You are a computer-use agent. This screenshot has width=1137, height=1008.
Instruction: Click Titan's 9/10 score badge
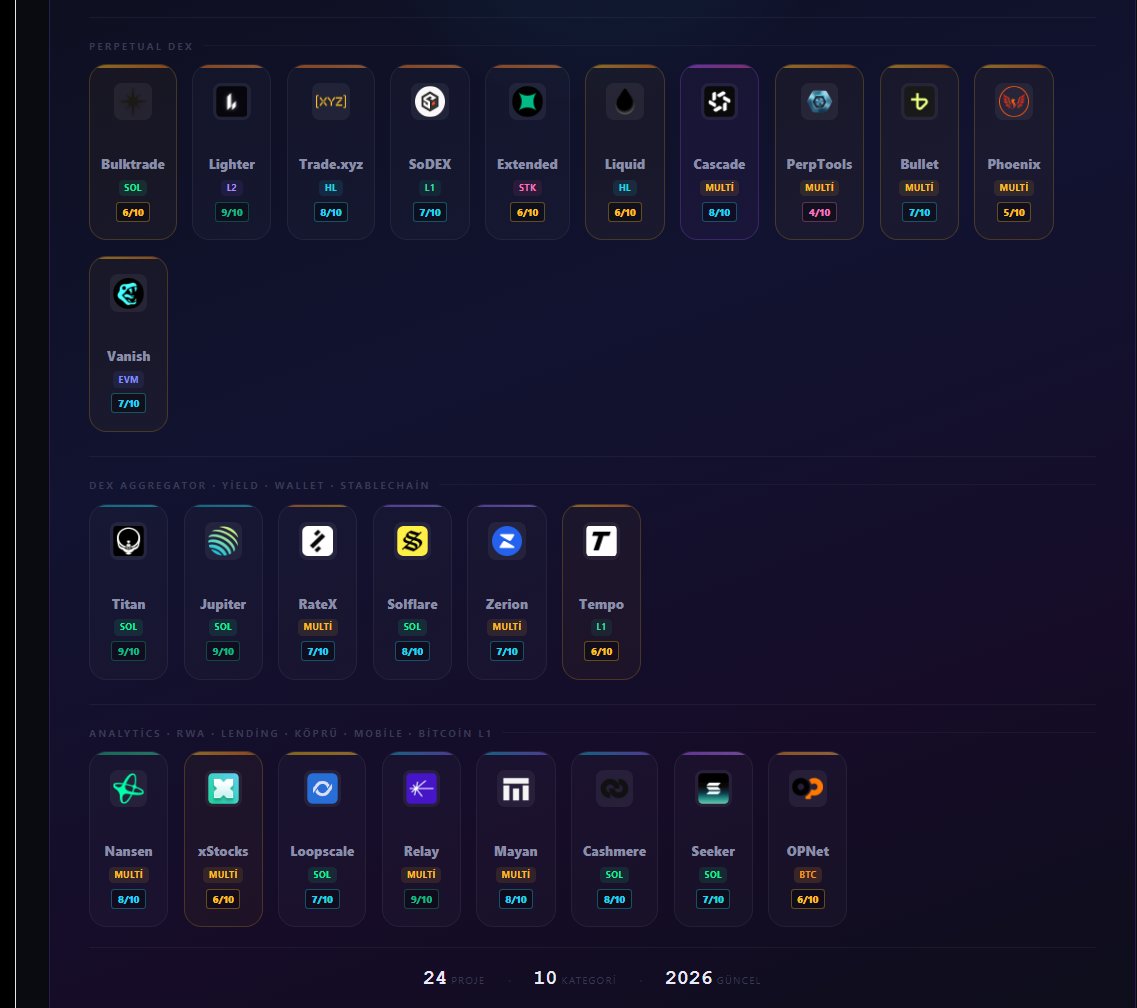tap(128, 651)
